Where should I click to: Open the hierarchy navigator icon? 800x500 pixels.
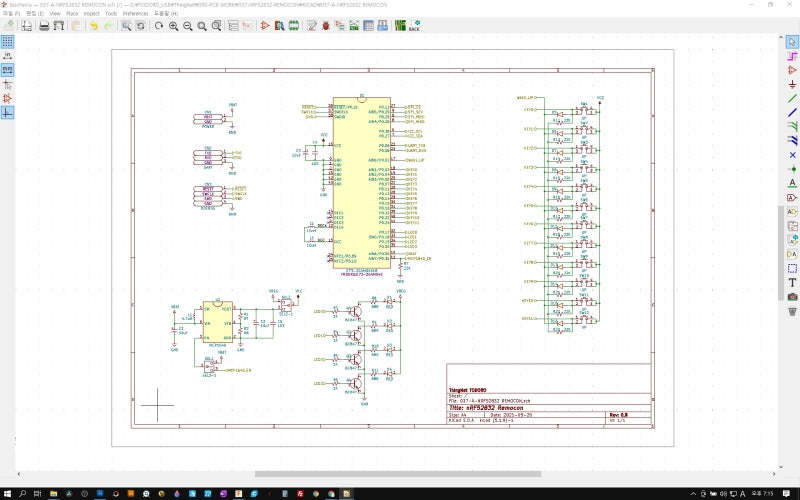pos(234,26)
